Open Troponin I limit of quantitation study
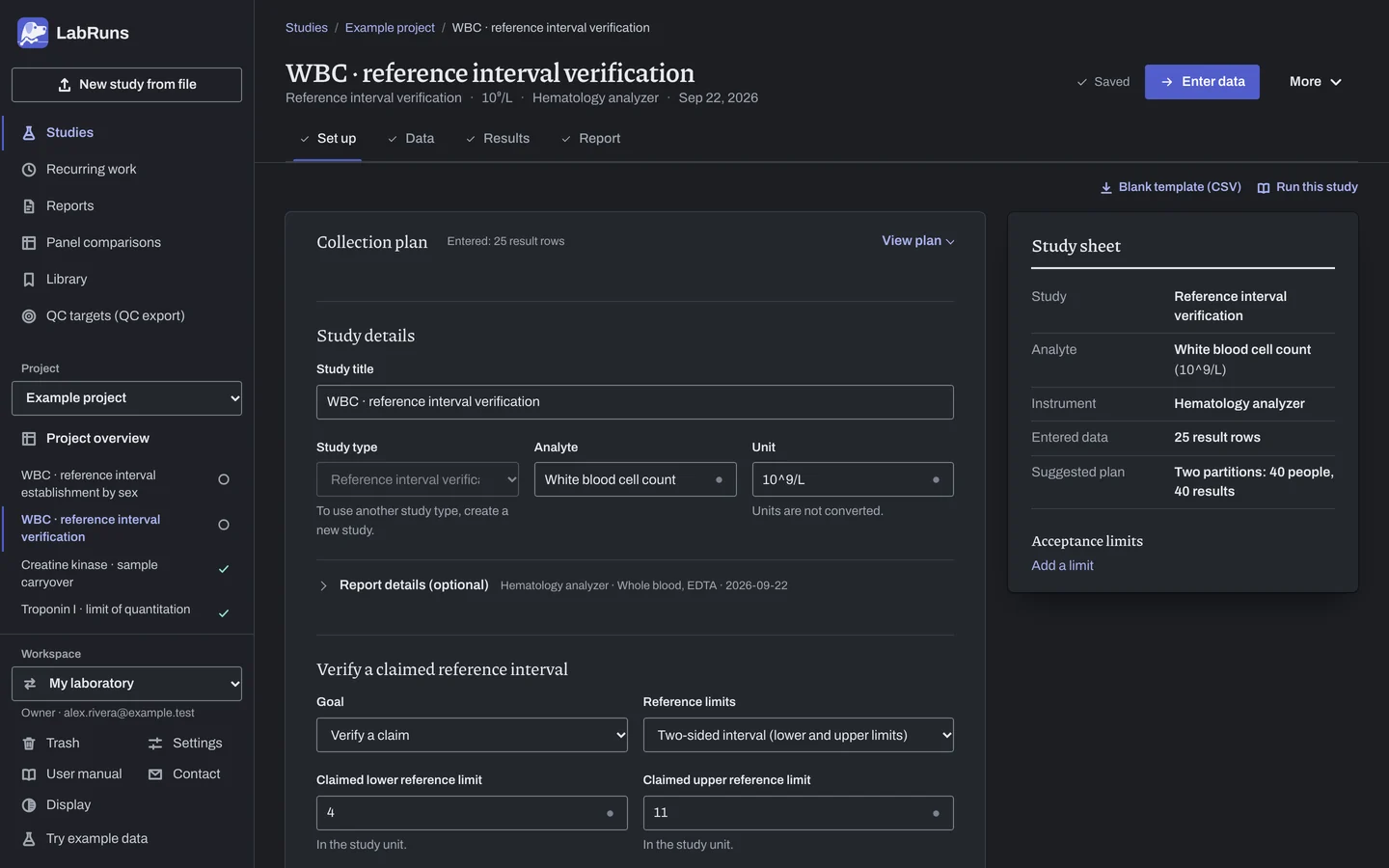Image resolution: width=1389 pixels, height=868 pixels. pos(106,610)
